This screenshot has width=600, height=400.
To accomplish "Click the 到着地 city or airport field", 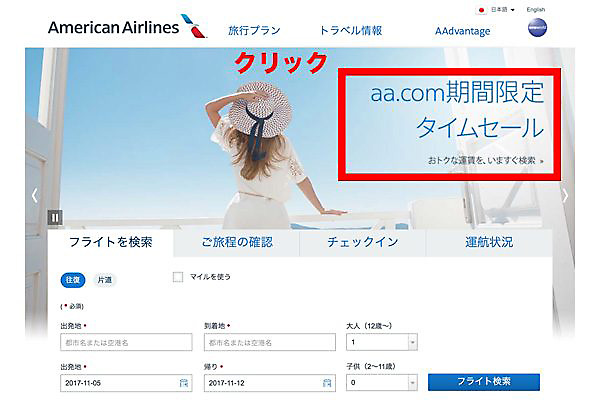I will pos(270,342).
